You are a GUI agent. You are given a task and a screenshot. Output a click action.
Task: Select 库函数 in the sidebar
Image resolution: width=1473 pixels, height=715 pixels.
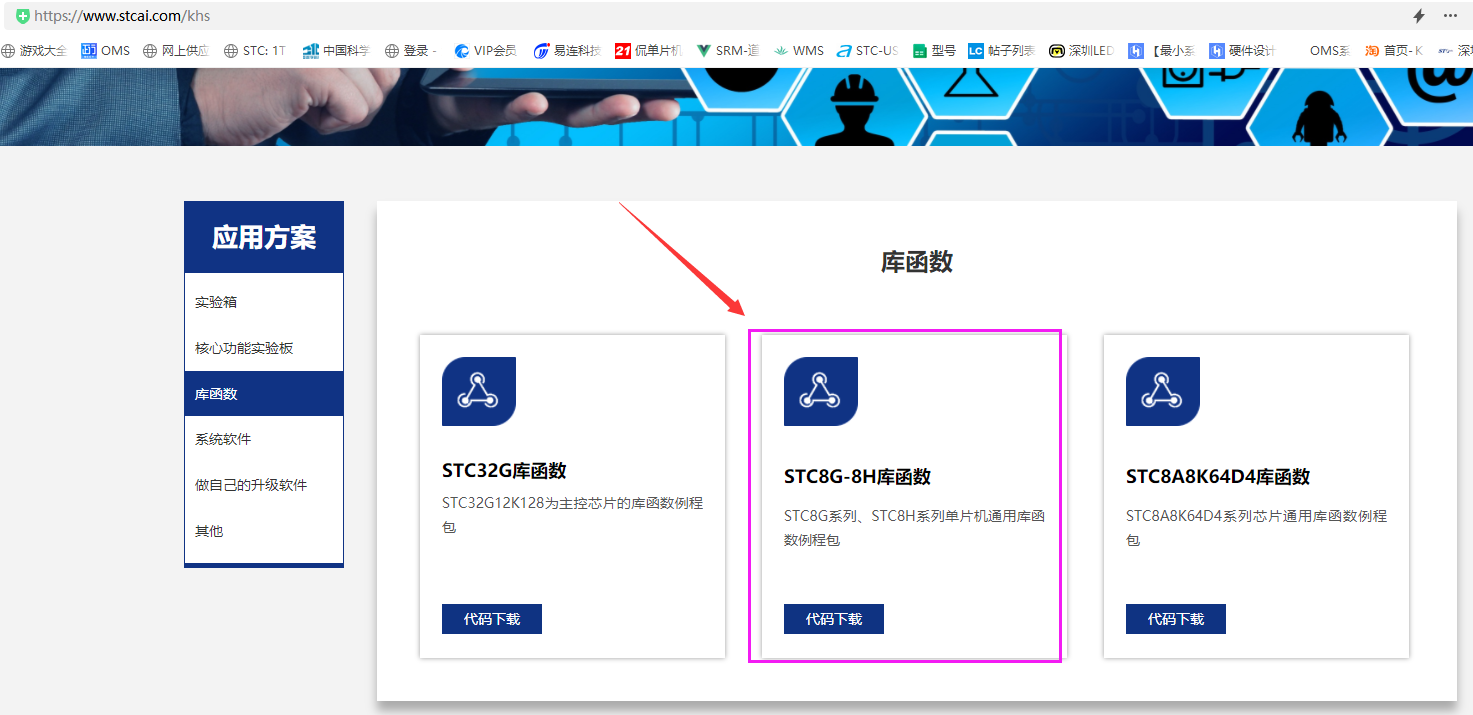click(x=264, y=394)
